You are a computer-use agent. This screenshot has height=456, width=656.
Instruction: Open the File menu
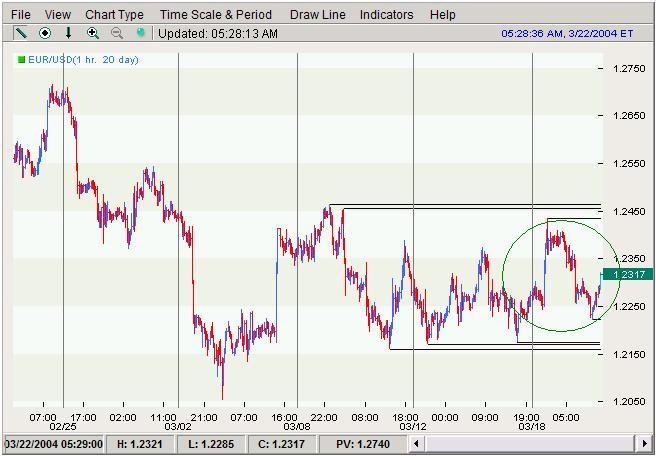click(x=21, y=15)
